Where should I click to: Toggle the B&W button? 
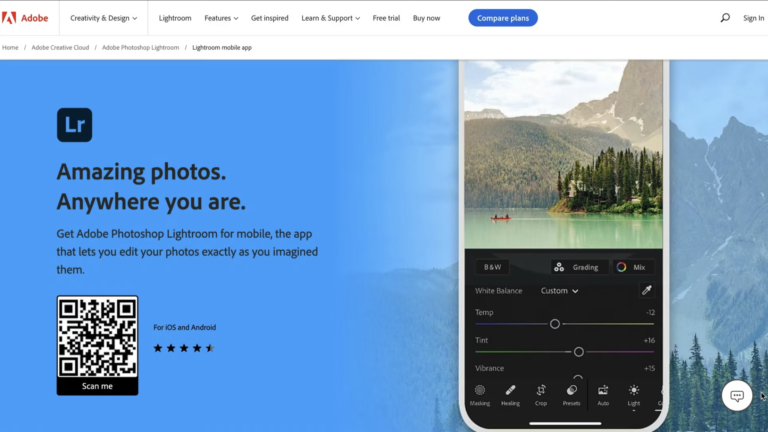tap(493, 267)
